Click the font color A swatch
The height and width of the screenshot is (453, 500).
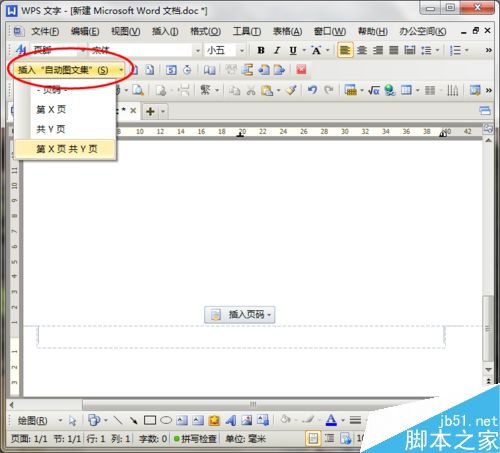[331, 420]
